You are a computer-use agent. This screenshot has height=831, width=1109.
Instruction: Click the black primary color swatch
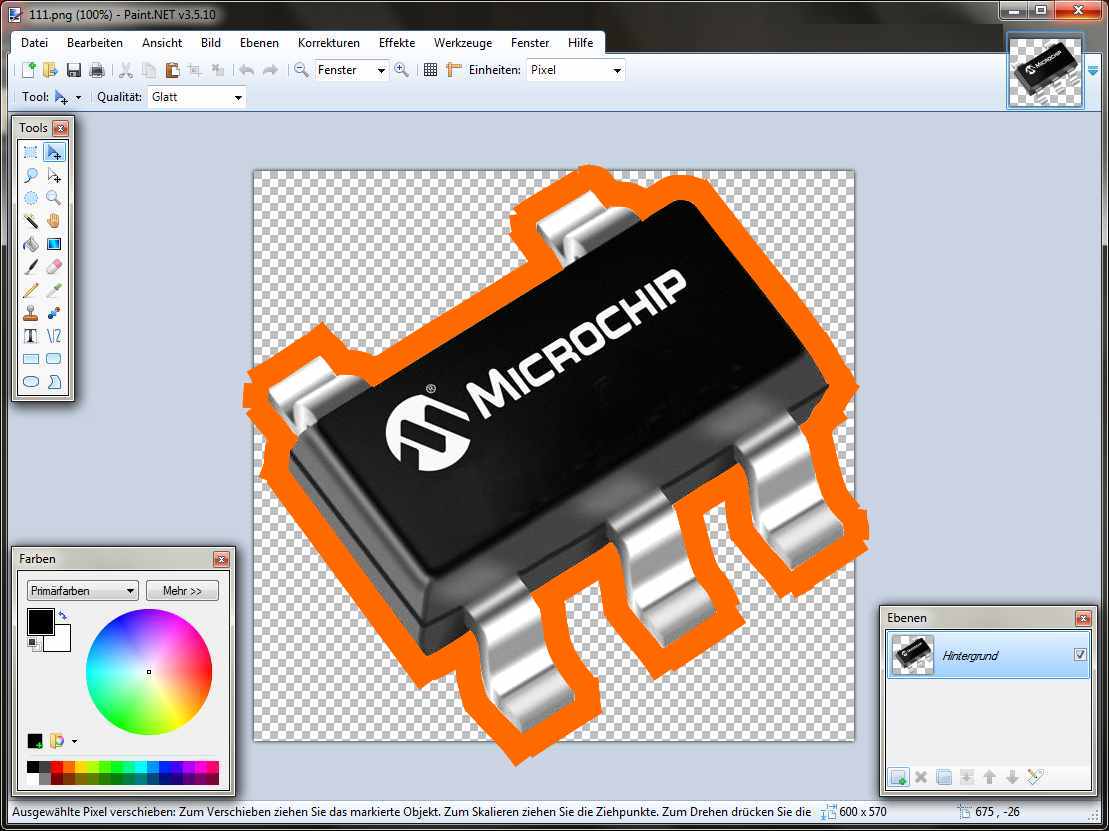(40, 622)
